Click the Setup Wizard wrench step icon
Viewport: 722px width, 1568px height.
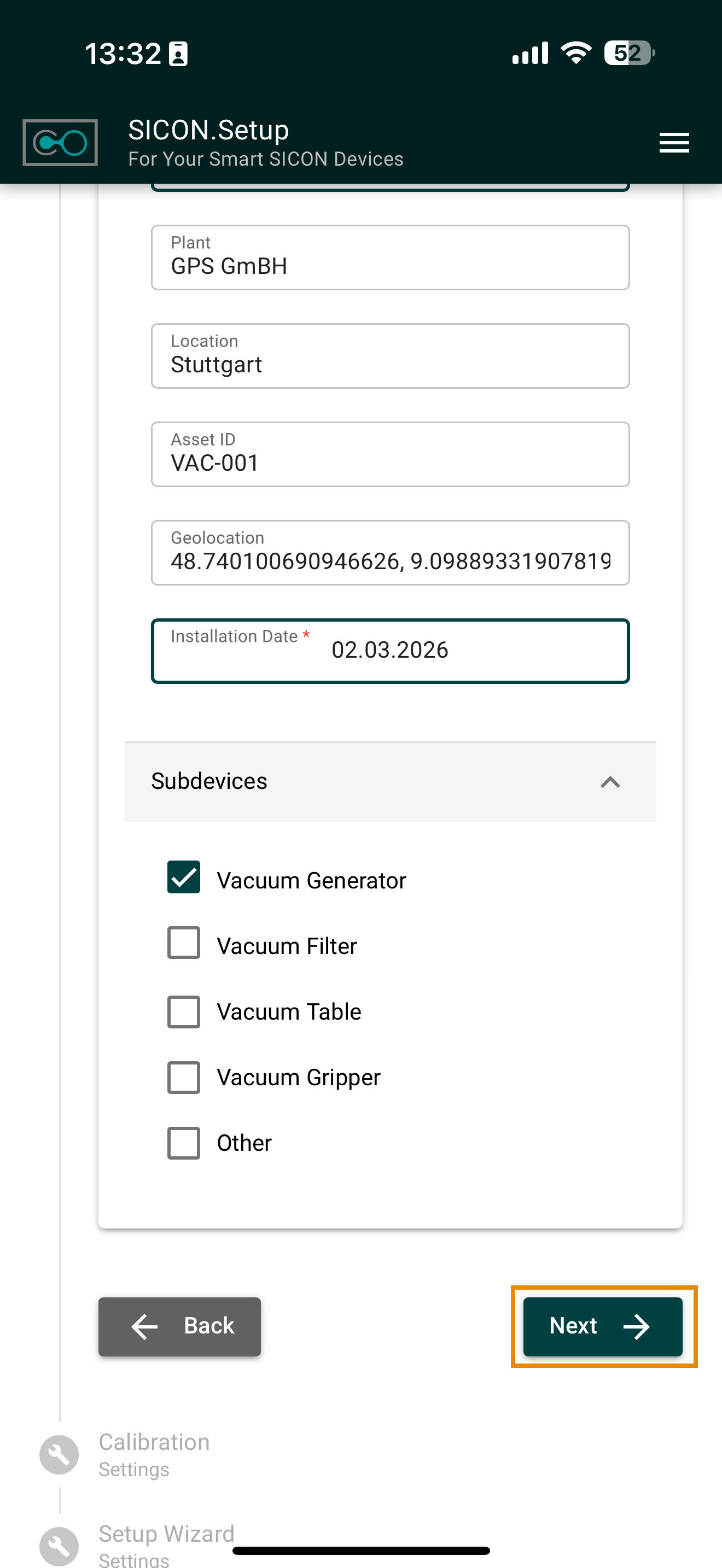(59, 1545)
